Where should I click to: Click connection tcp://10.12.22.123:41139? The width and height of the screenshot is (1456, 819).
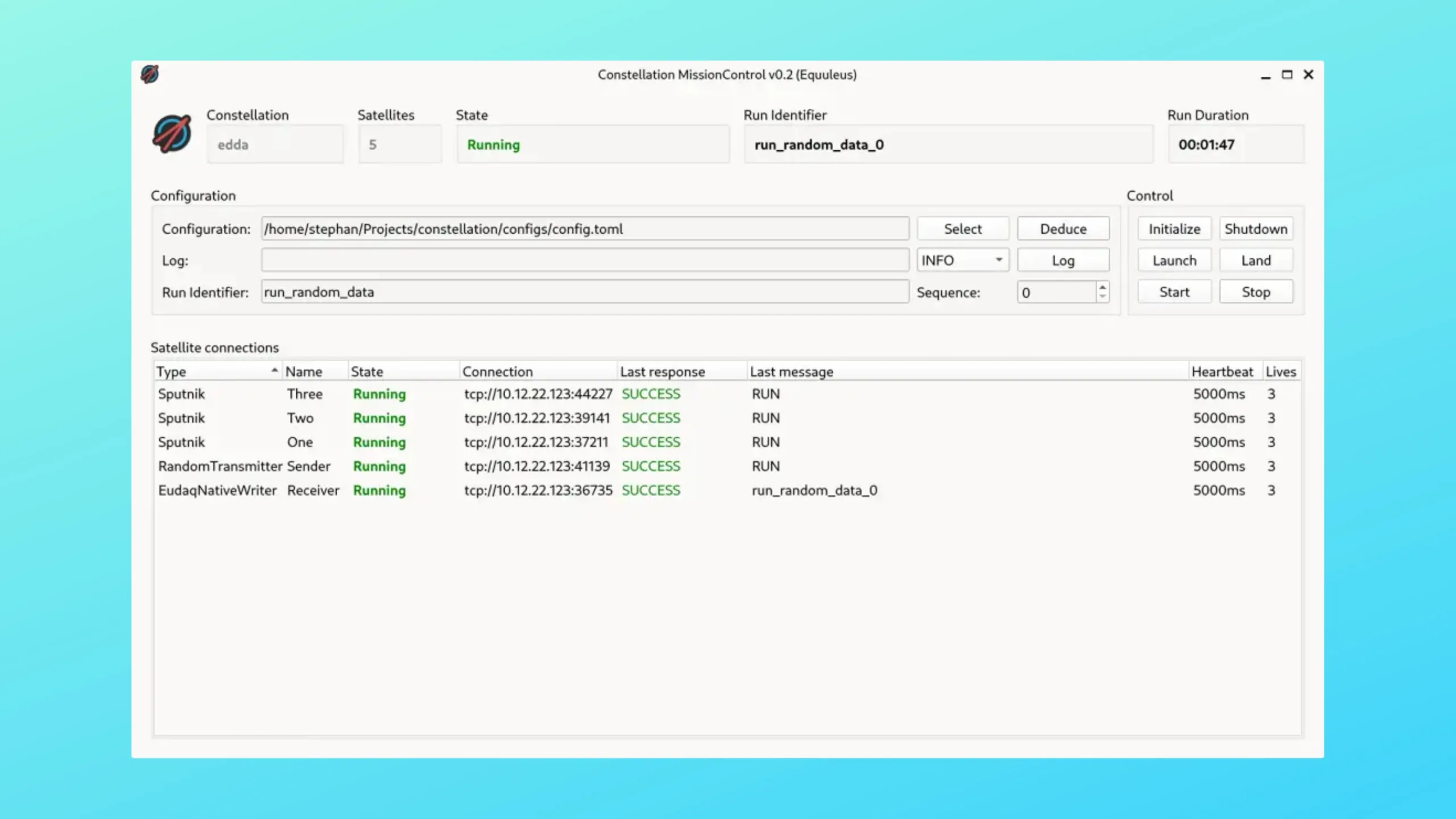536,466
